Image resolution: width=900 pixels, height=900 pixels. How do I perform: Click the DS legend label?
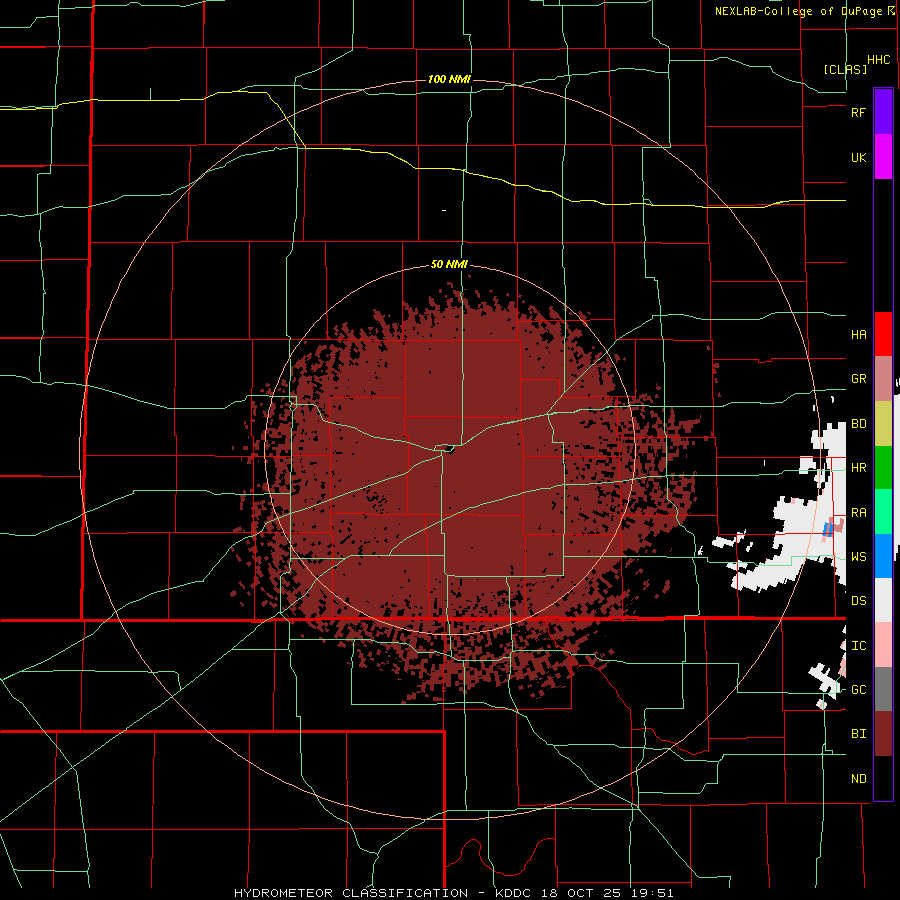(x=858, y=601)
